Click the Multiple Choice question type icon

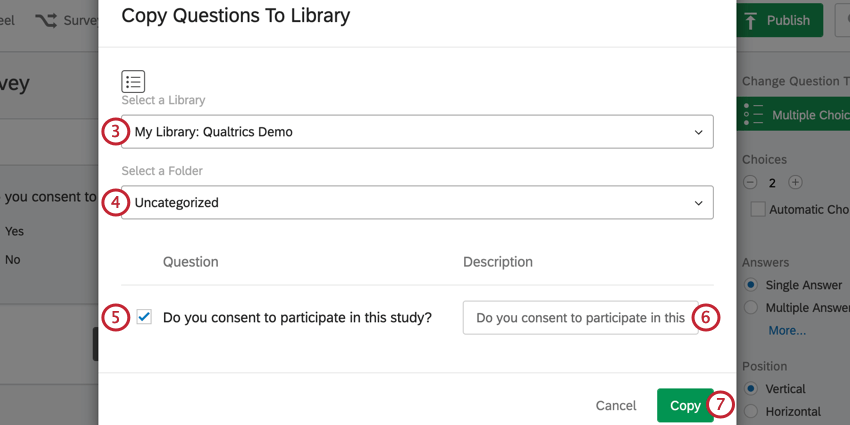click(x=755, y=115)
